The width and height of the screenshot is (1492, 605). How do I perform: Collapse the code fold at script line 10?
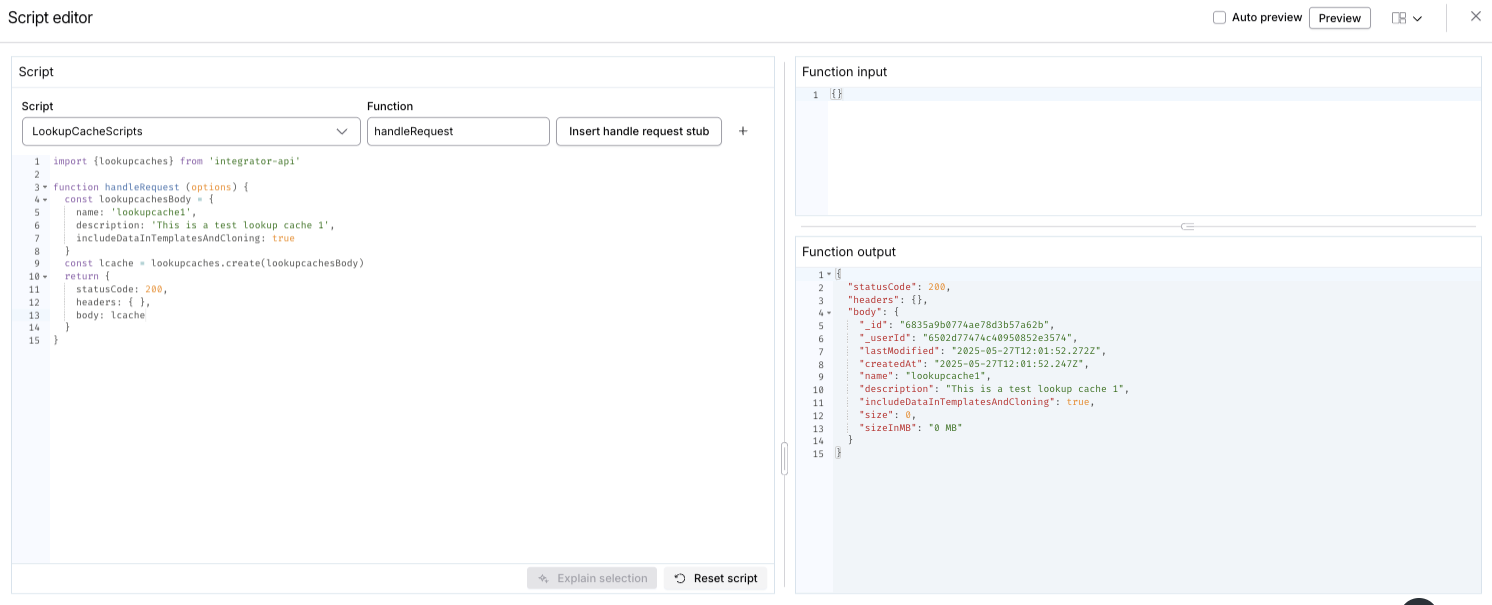point(45,277)
